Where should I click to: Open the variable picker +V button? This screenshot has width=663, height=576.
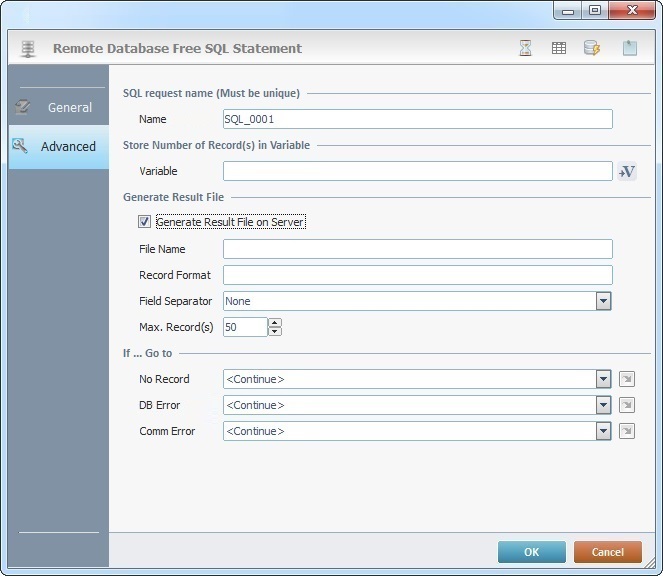point(627,171)
